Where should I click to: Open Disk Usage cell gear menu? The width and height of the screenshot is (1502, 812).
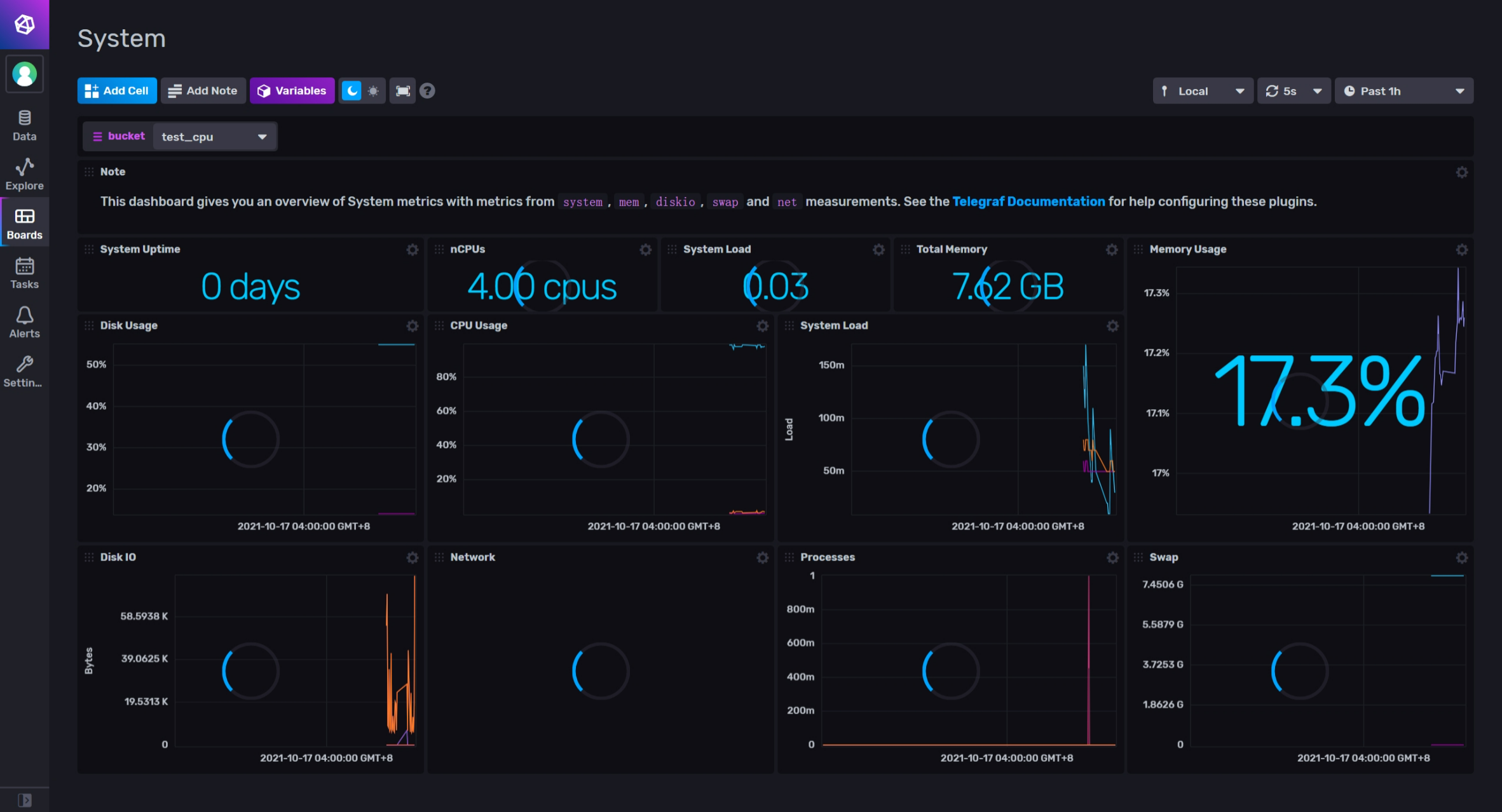(x=413, y=326)
